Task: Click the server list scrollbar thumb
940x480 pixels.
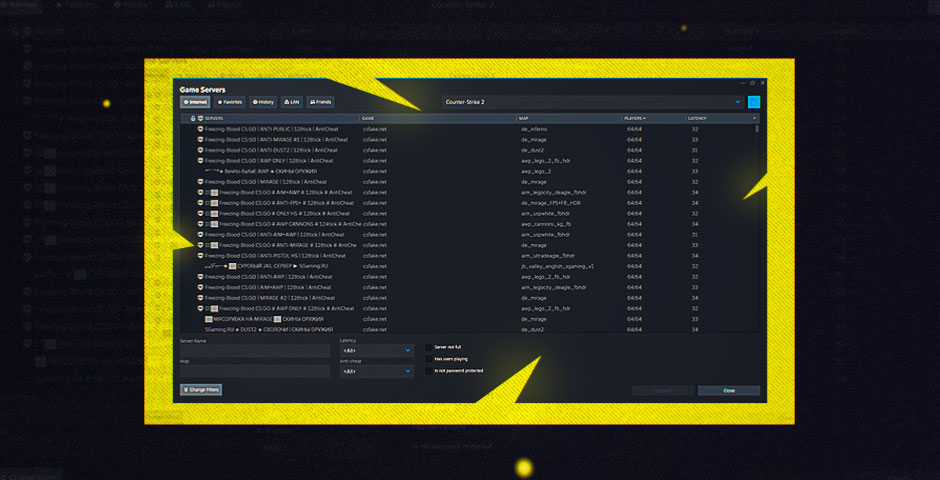Action: 756,128
